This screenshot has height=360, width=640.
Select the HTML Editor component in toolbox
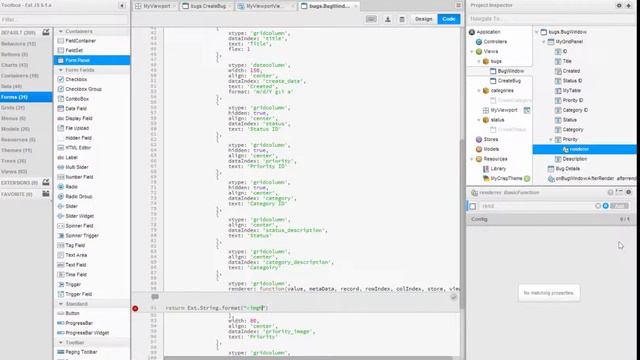tap(92, 148)
